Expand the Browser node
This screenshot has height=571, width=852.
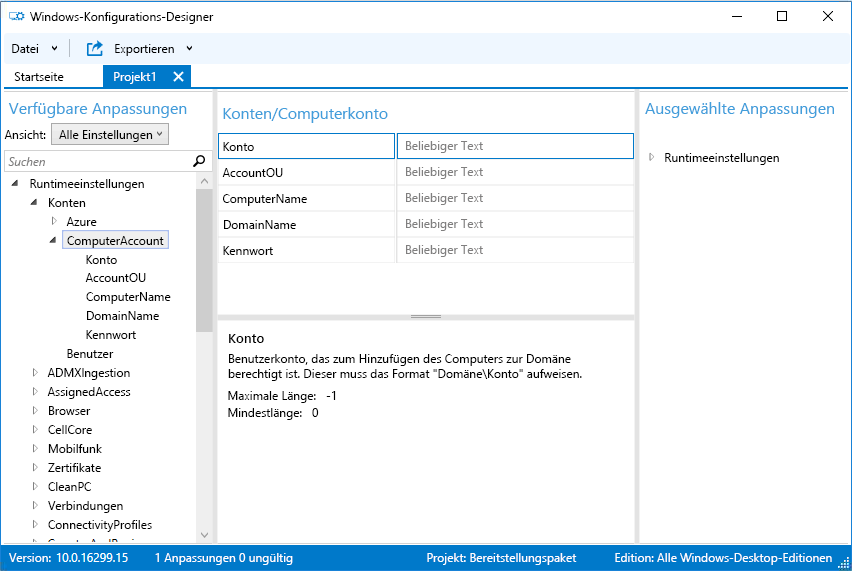pos(35,410)
